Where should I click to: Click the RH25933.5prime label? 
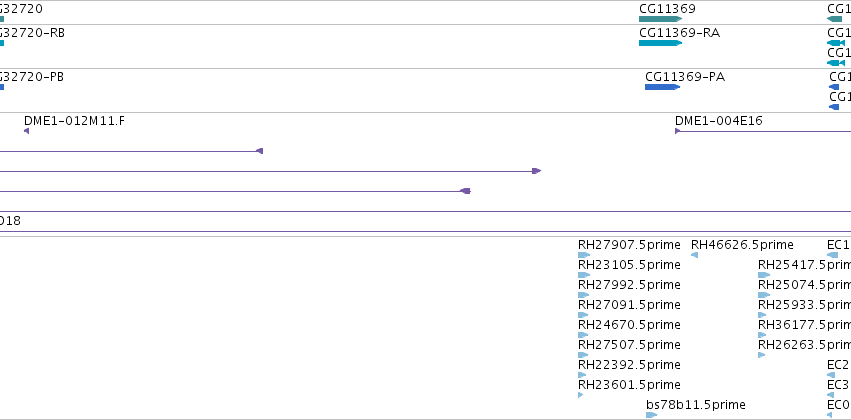[804, 304]
